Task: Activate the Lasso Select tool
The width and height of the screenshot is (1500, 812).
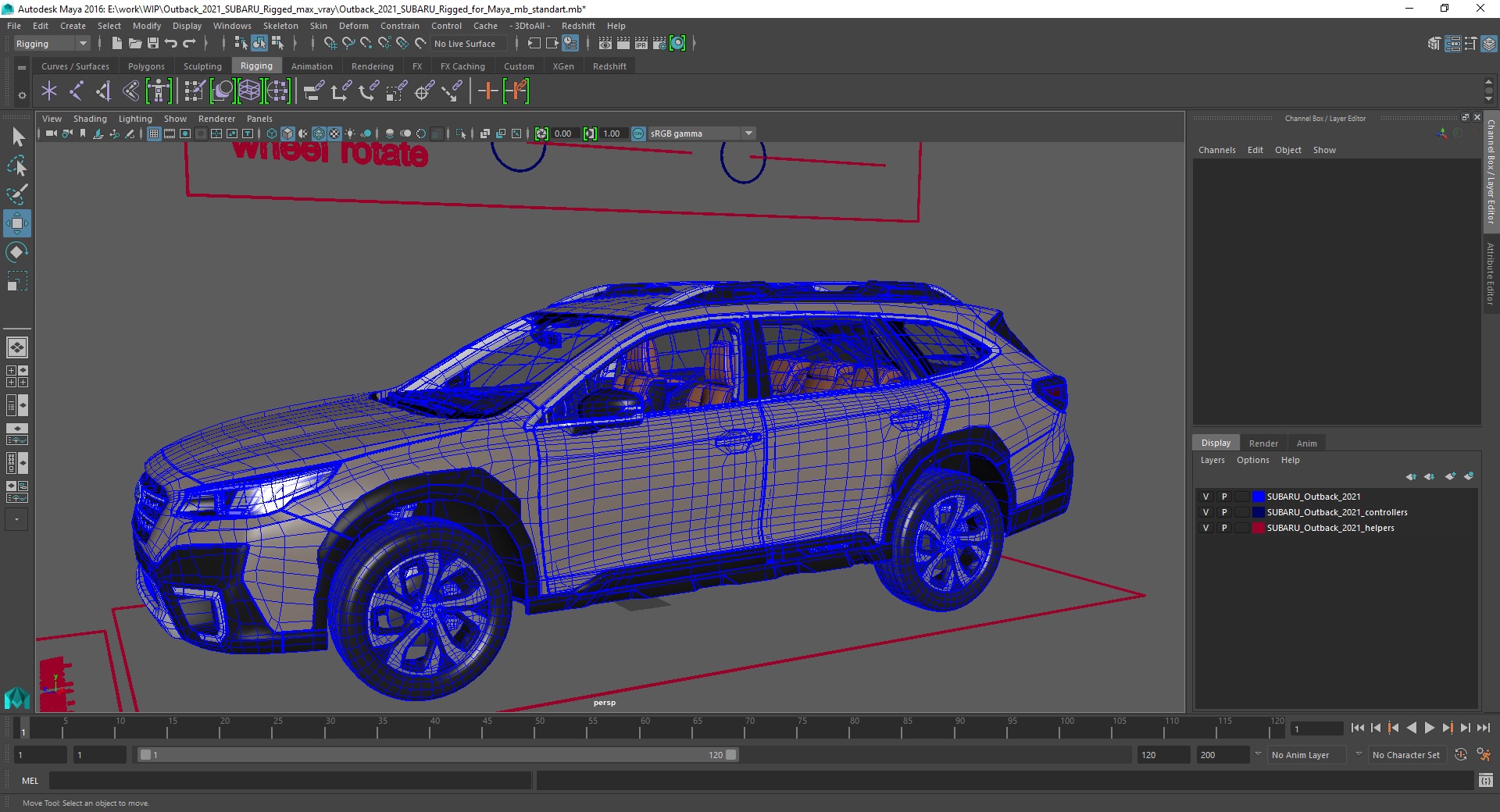Action: (17, 166)
